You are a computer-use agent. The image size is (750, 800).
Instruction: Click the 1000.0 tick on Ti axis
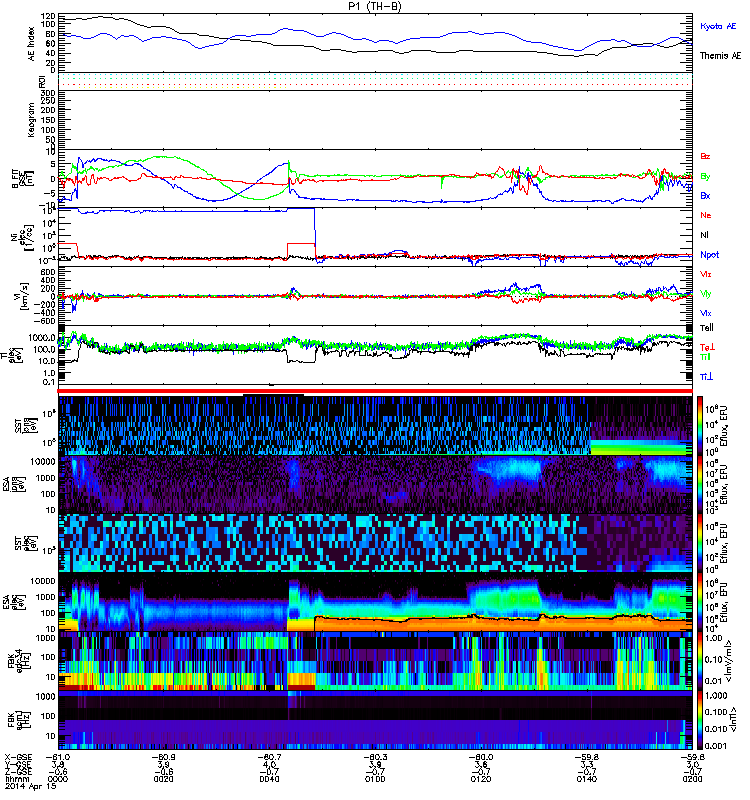tap(42, 338)
